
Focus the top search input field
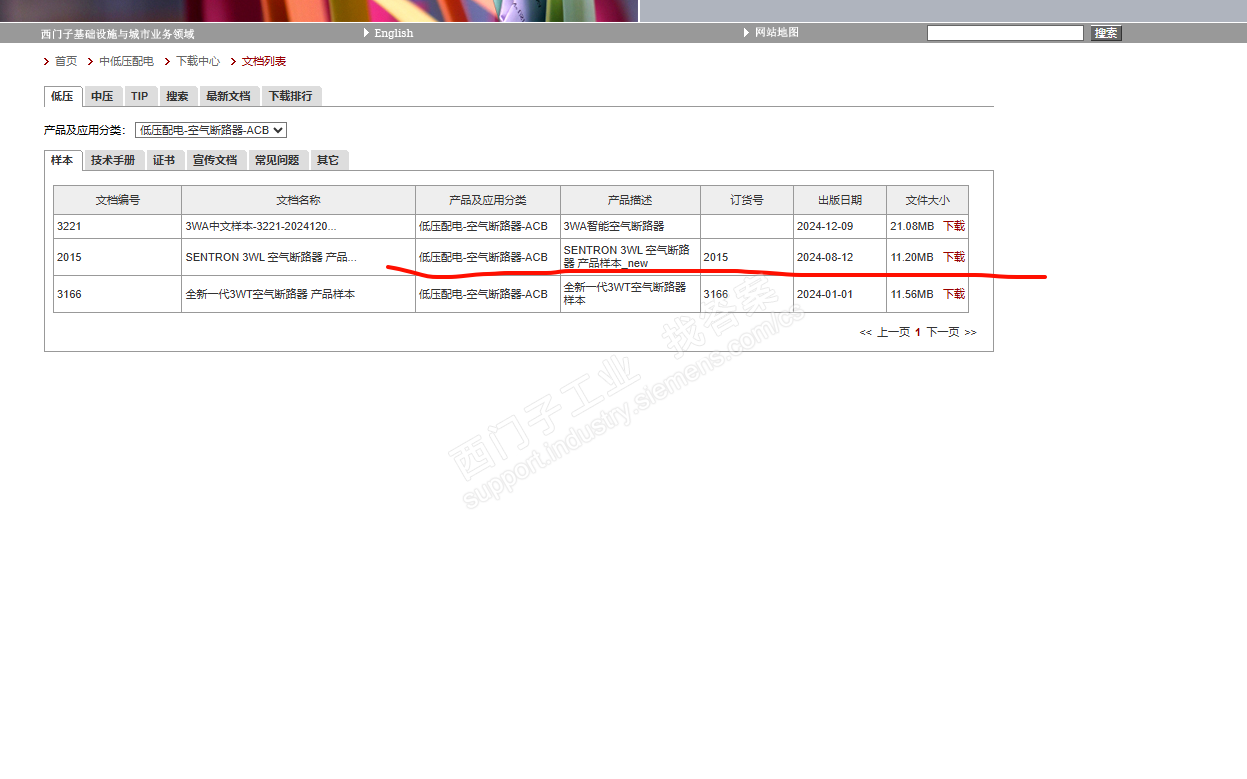1005,33
